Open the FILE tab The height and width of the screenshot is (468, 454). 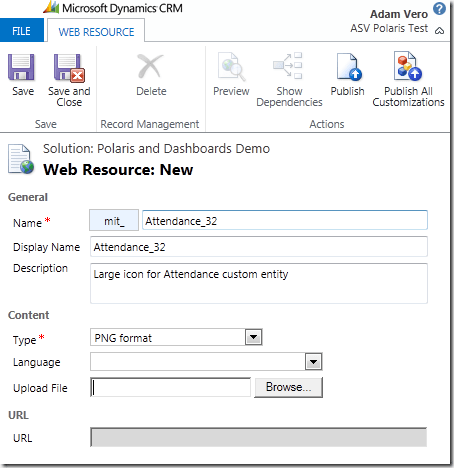tap(22, 31)
